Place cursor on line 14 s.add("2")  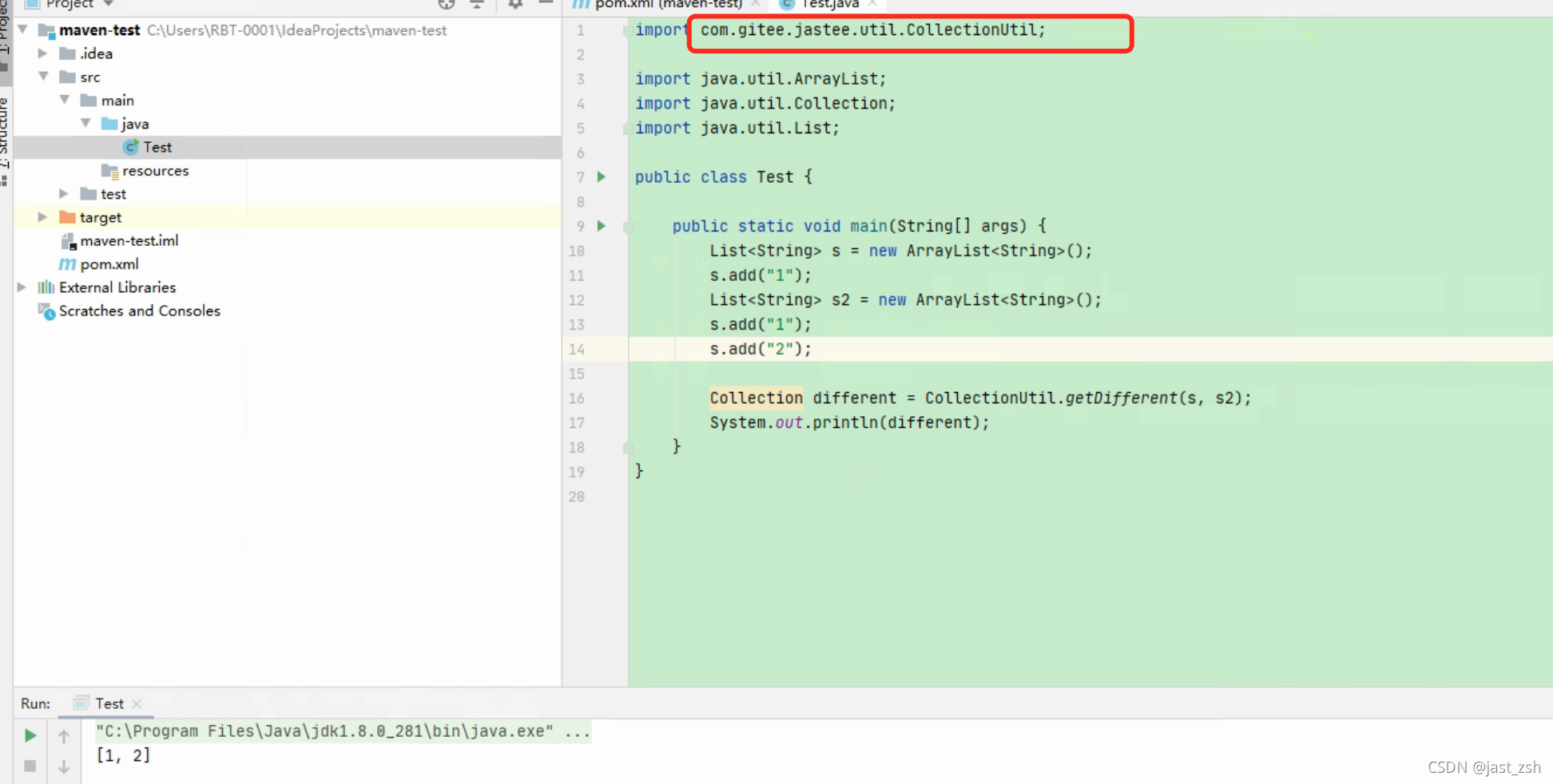coord(761,349)
